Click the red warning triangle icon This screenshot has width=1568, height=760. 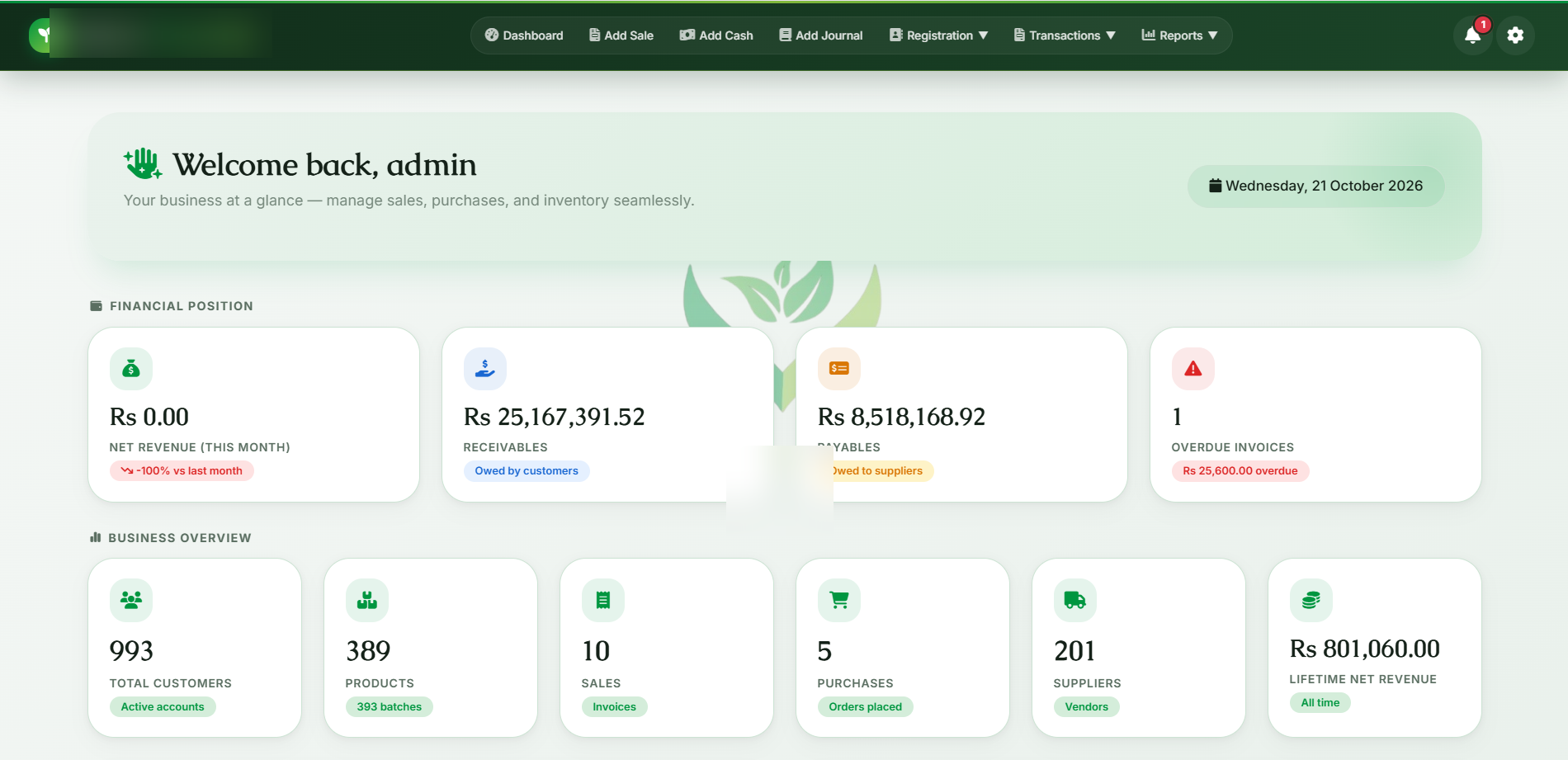click(1193, 369)
